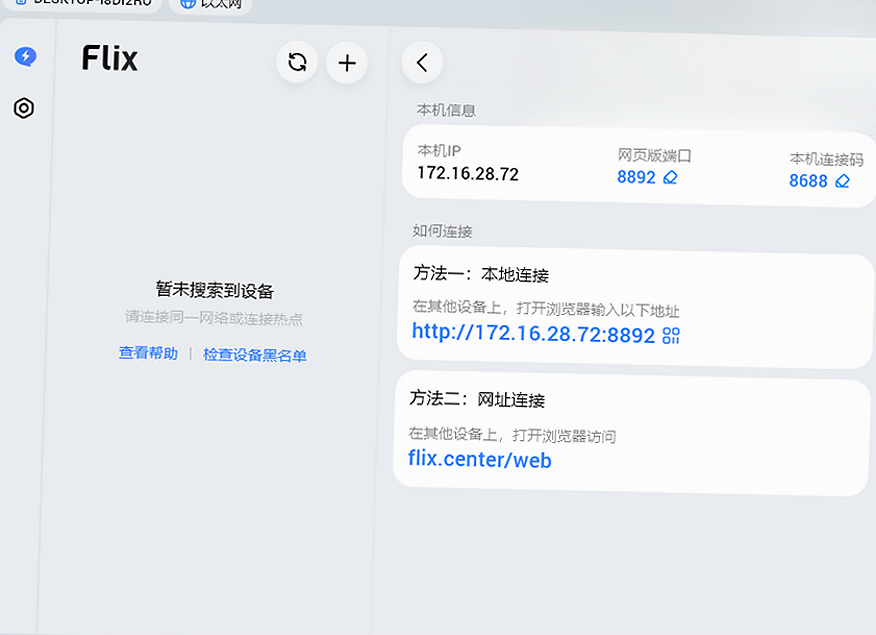The image size is (876, 635).
Task: Click the plus add device button
Action: (x=347, y=63)
